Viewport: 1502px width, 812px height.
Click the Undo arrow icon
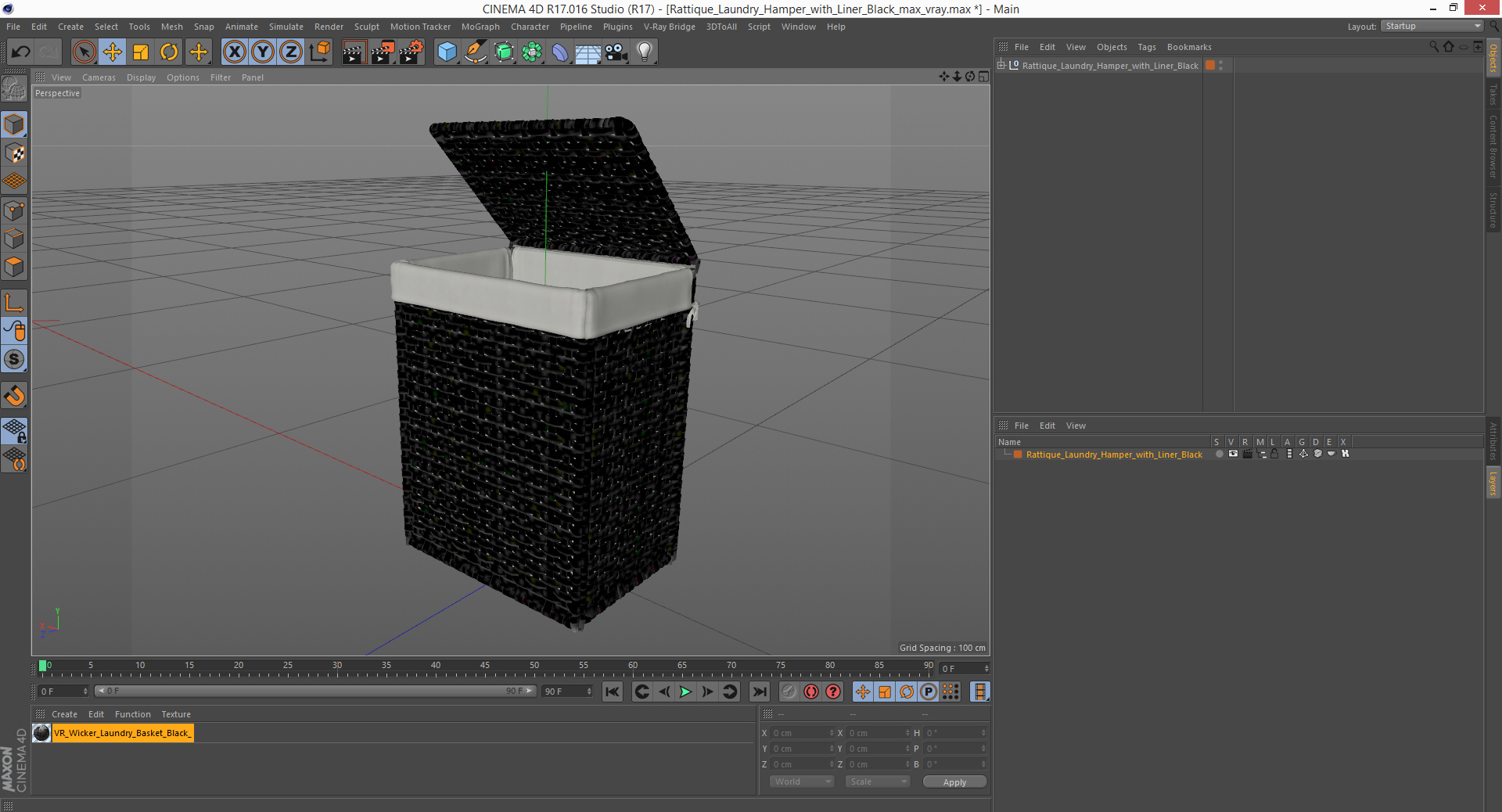click(x=21, y=52)
